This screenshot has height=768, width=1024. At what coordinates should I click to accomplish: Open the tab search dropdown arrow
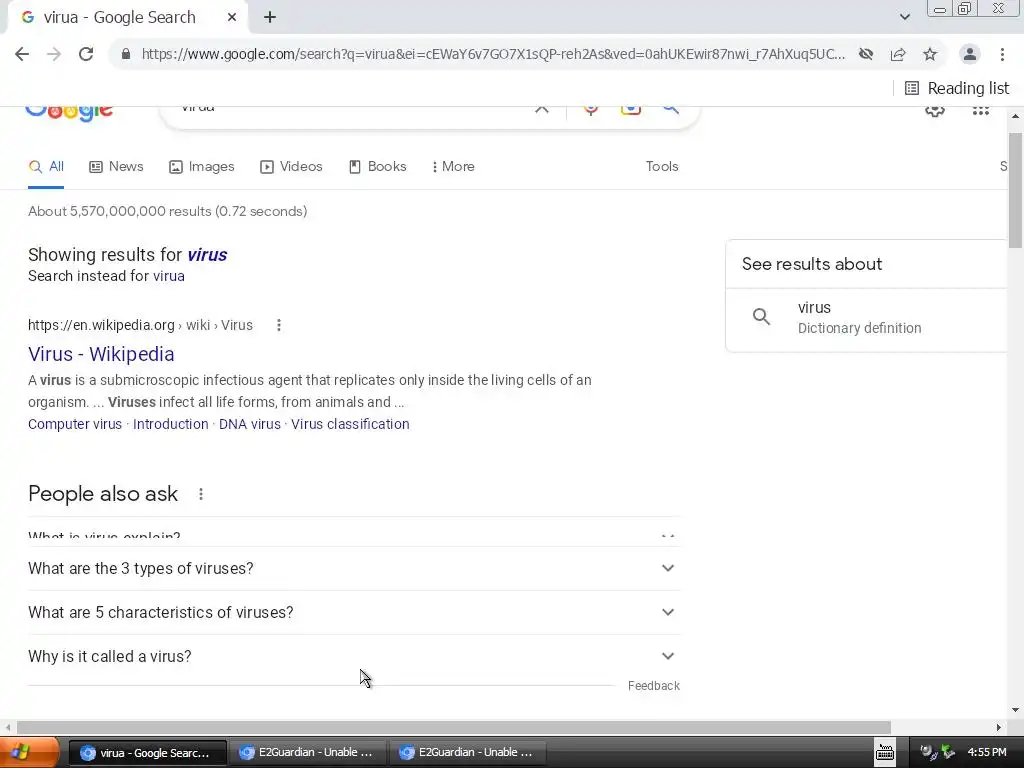coord(904,17)
